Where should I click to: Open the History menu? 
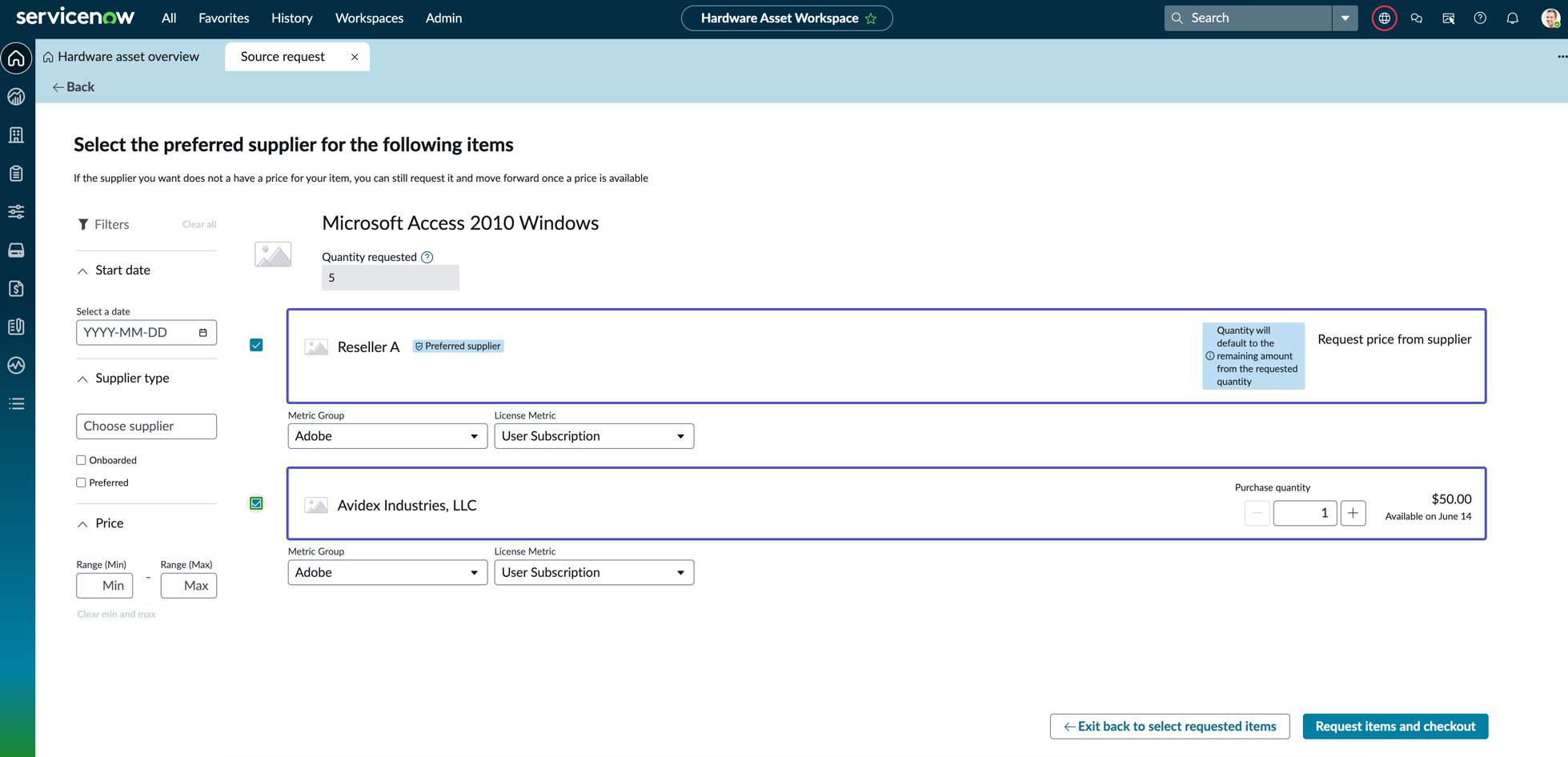292,18
